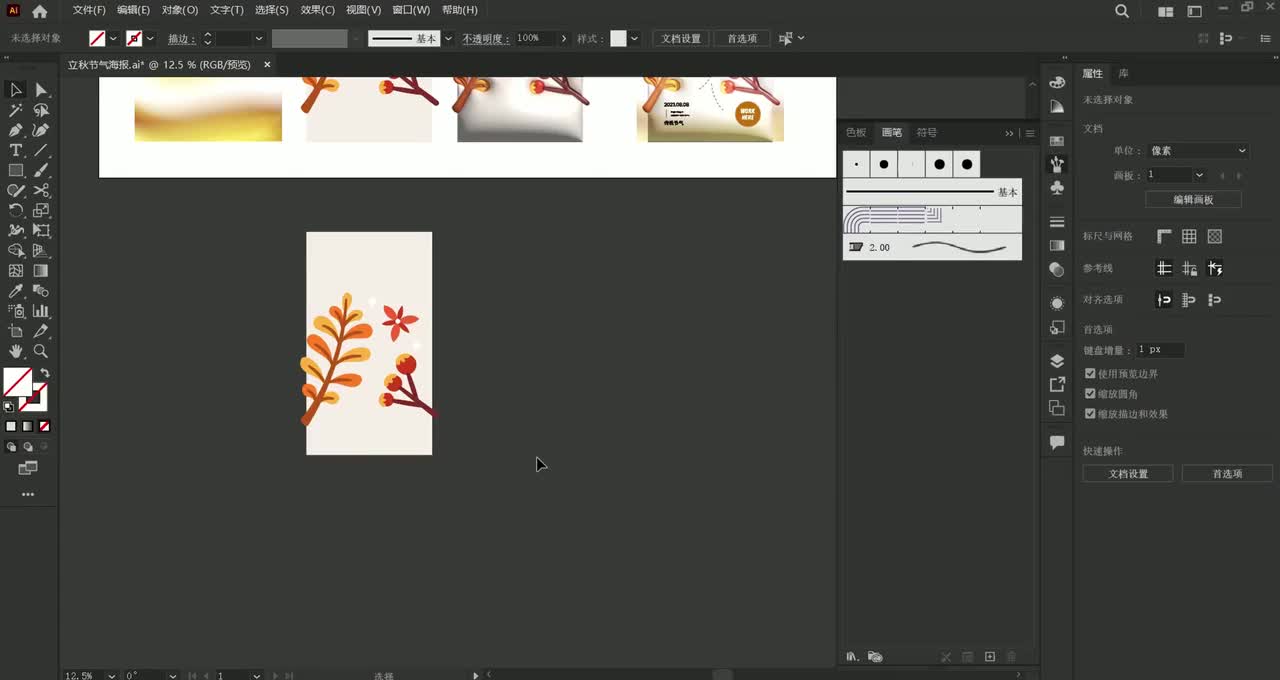
Task: Click 文档设置 in top control bar
Action: (x=681, y=38)
